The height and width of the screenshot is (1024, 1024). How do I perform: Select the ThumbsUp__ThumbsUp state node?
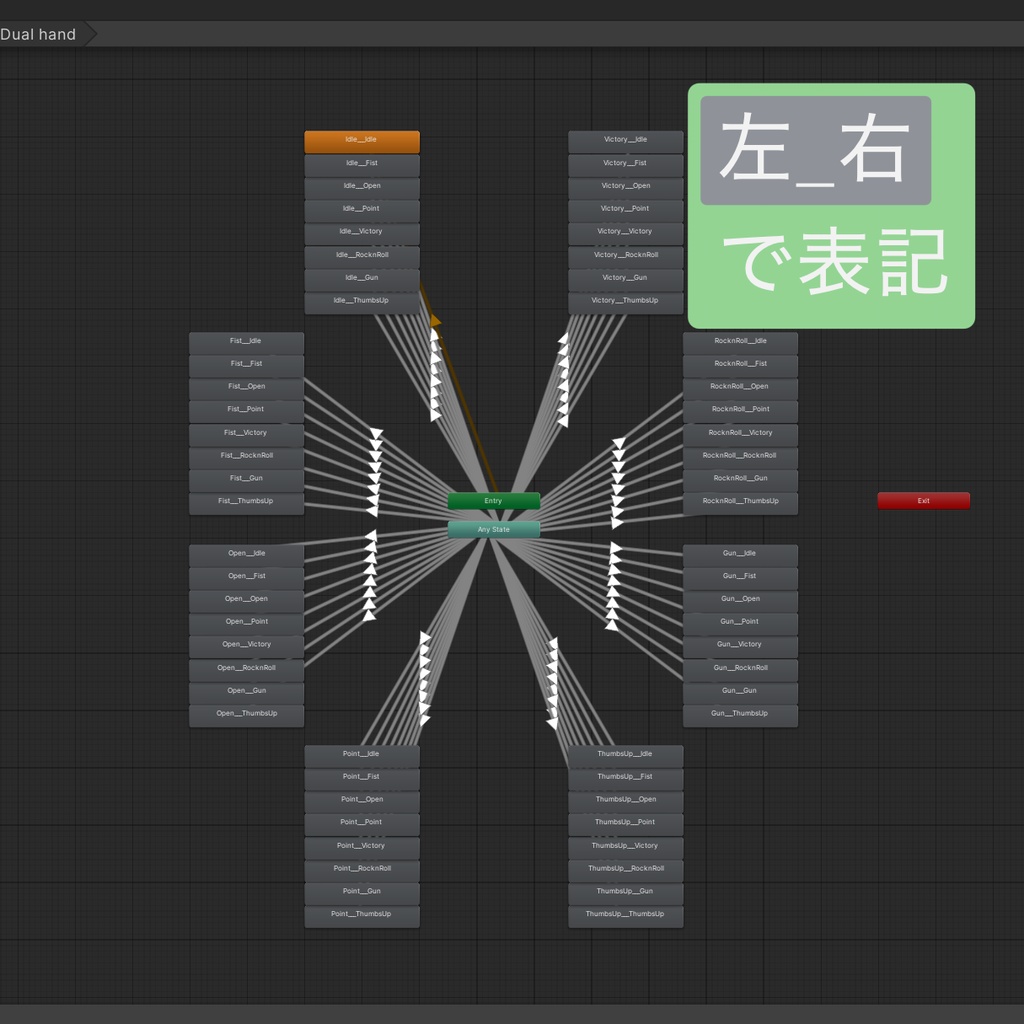click(x=626, y=916)
